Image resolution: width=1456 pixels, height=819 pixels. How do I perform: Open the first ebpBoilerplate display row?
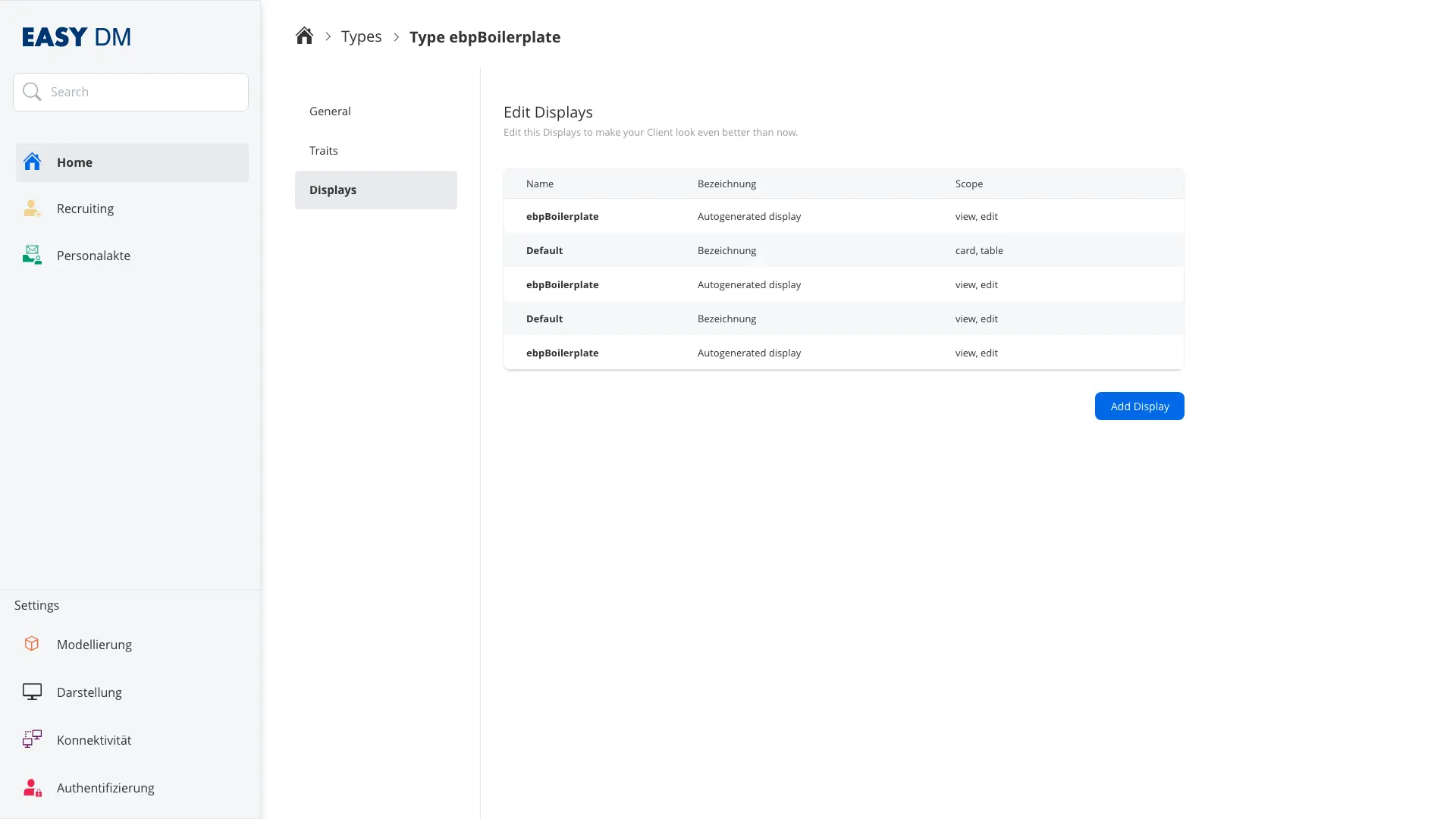click(x=562, y=216)
